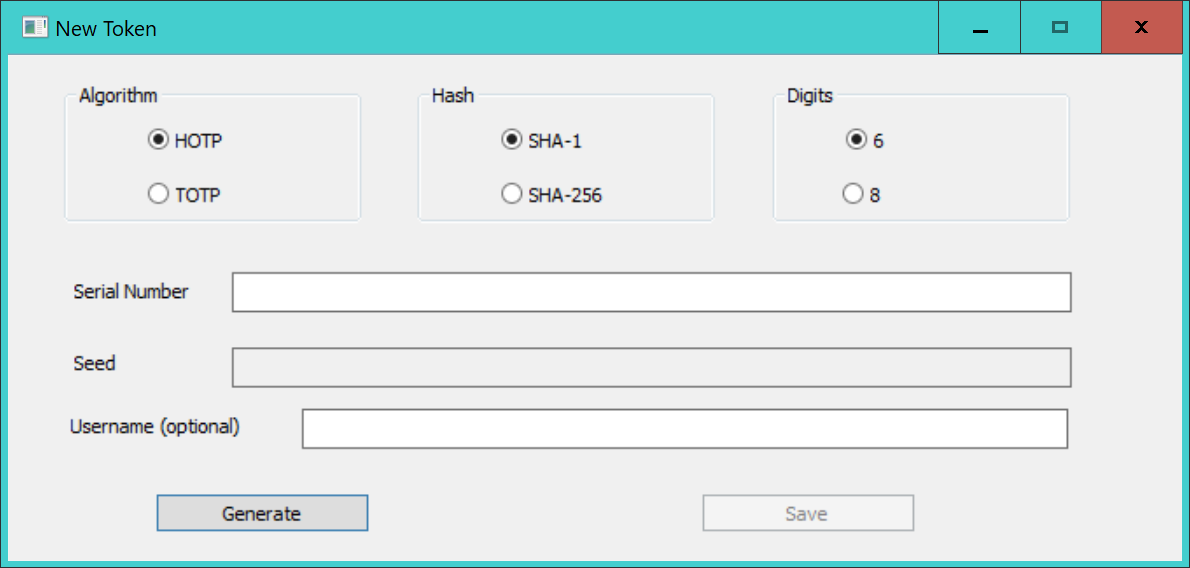The height and width of the screenshot is (568, 1190).
Task: Pick 6 digits for the token
Action: point(856,141)
